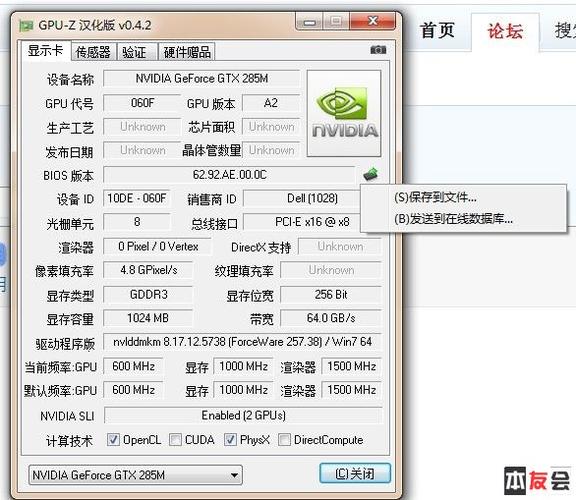This screenshot has width=576, height=500.
Task: Toggle the DirectCompute checkbox
Action: pyautogui.click(x=284, y=439)
